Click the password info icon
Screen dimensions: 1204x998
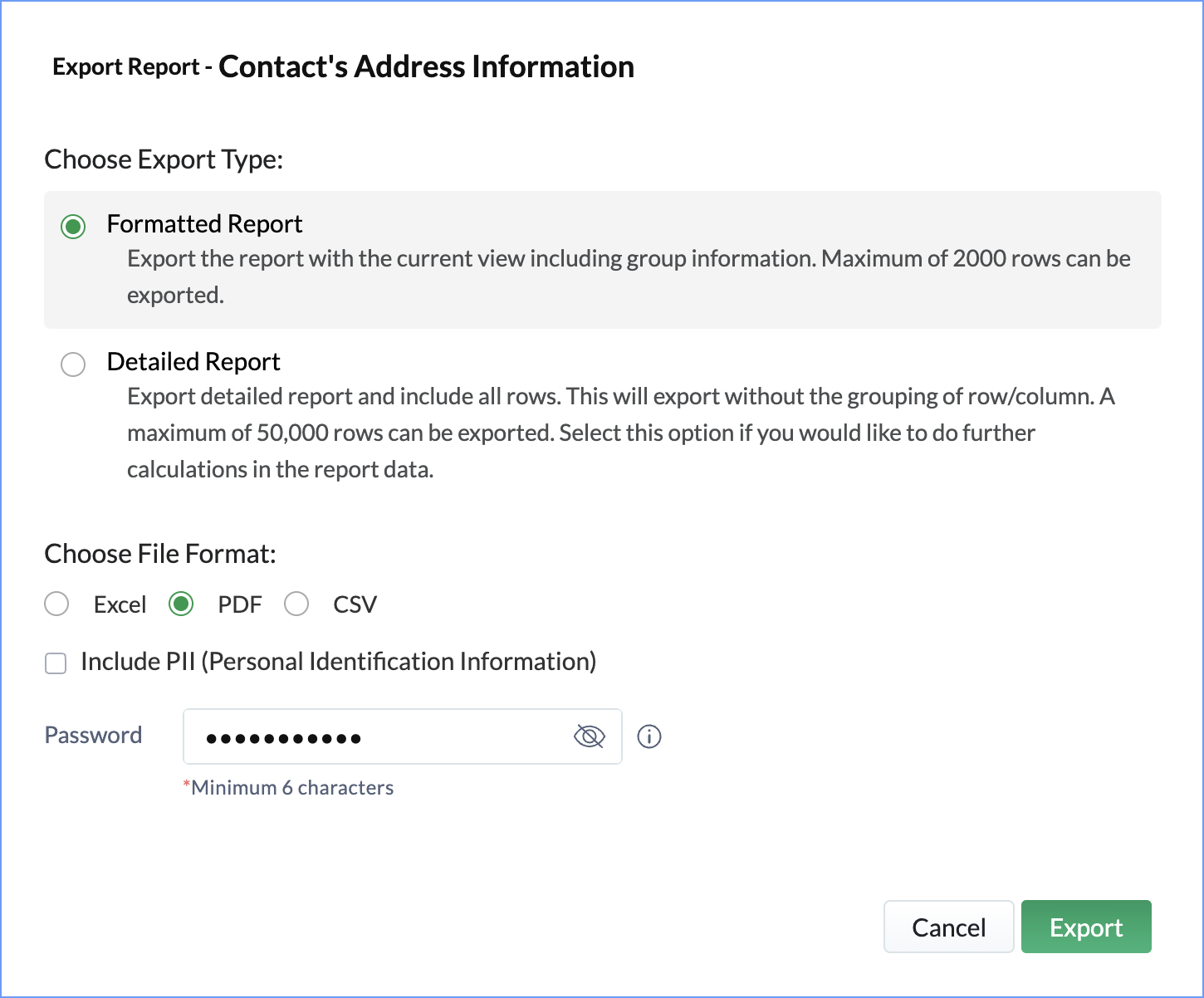tap(648, 736)
